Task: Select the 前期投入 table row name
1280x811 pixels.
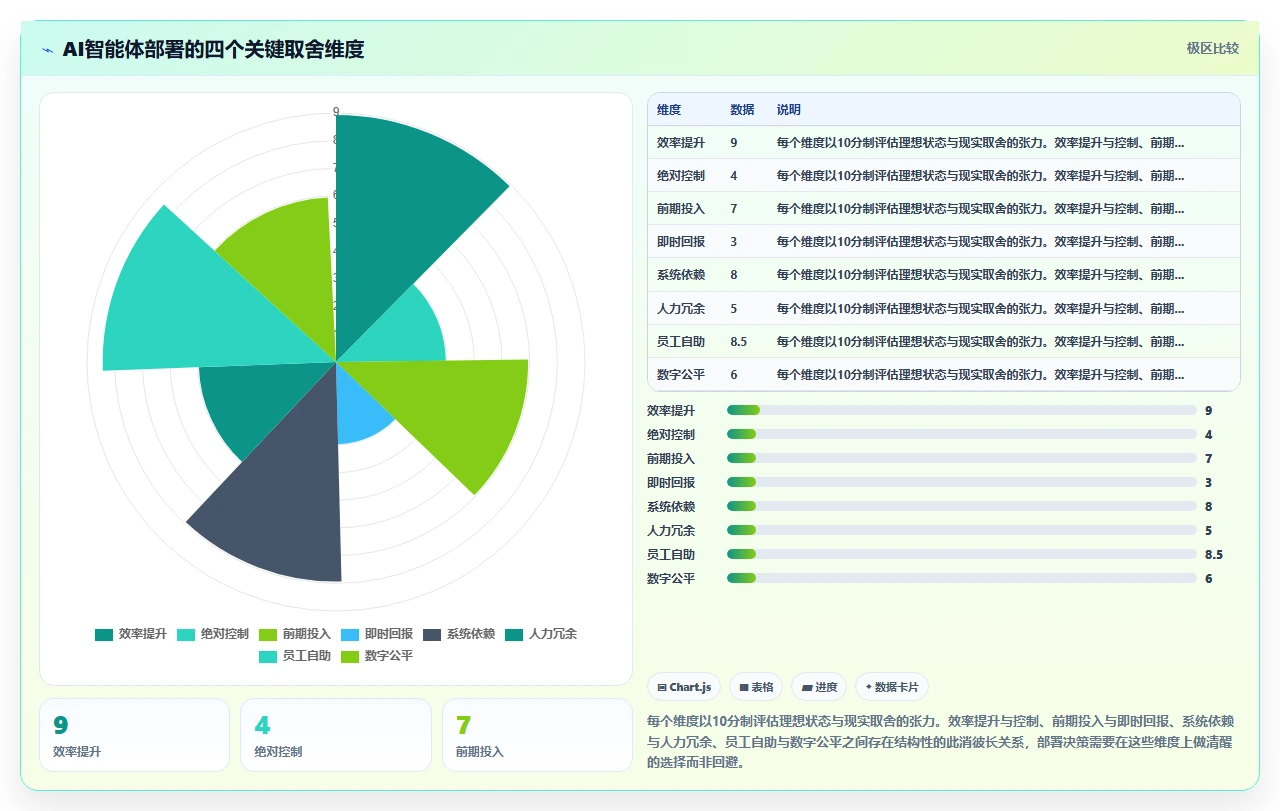Action: [x=681, y=209]
